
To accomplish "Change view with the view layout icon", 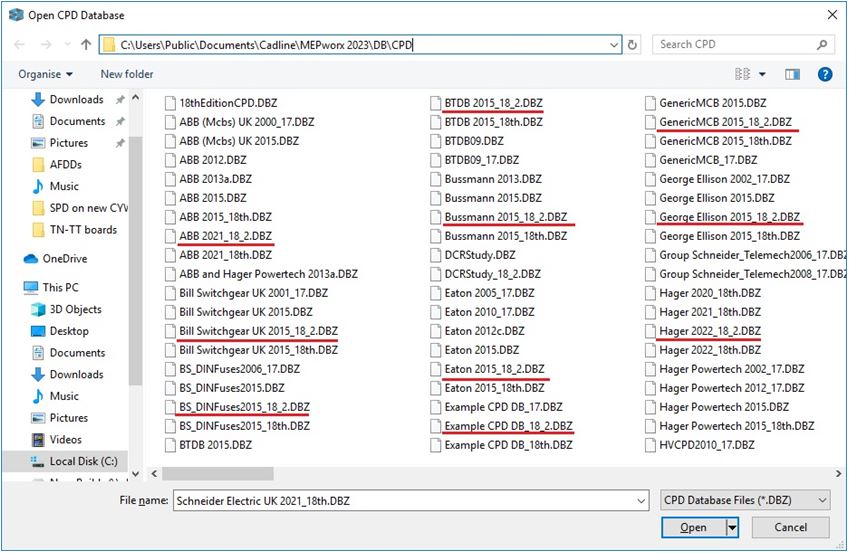I will click(742, 74).
